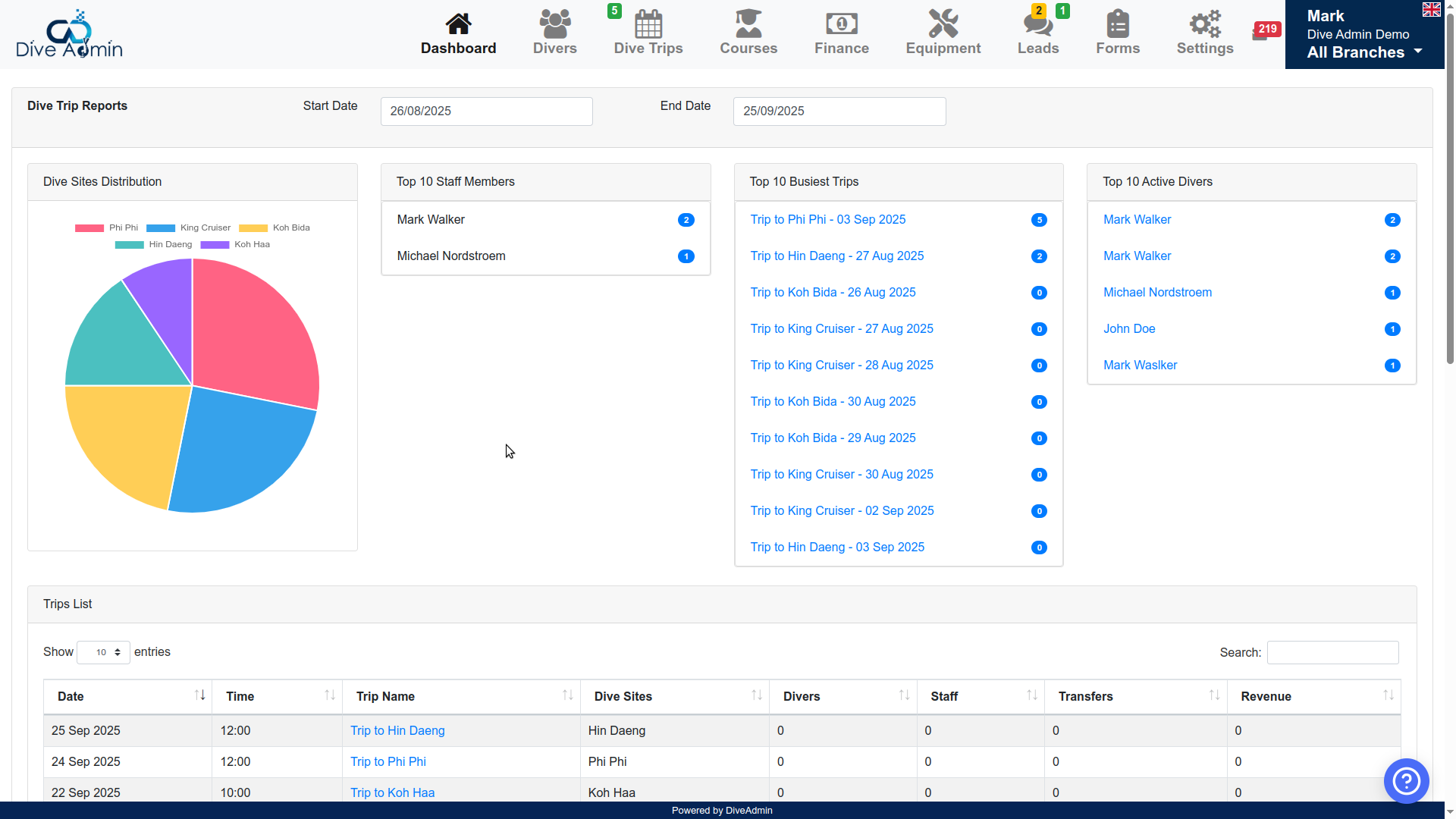The image size is (1456, 819).
Task: Open the Finance money icon
Action: (x=841, y=24)
